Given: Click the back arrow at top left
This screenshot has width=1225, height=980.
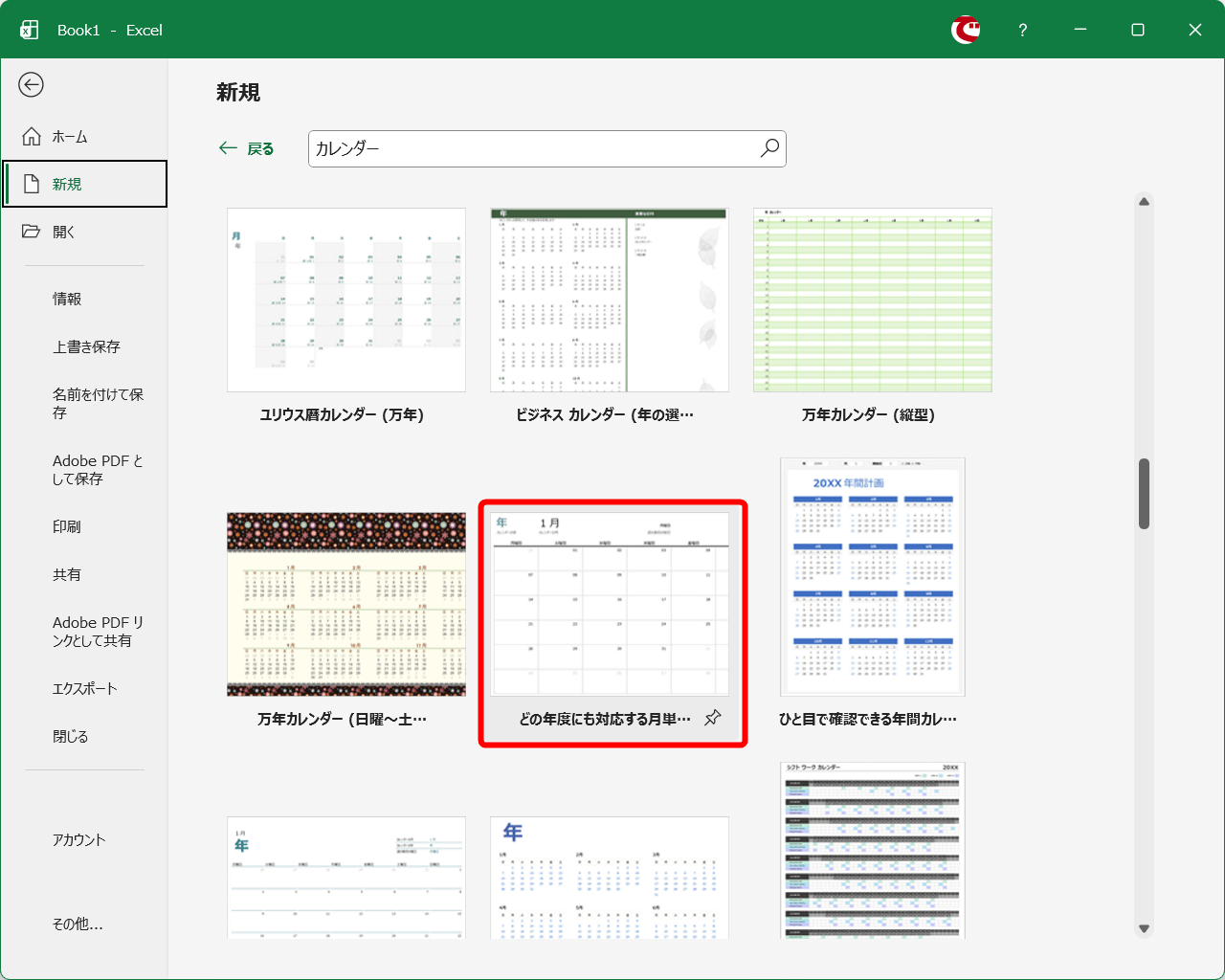Looking at the screenshot, I should coord(32,85).
